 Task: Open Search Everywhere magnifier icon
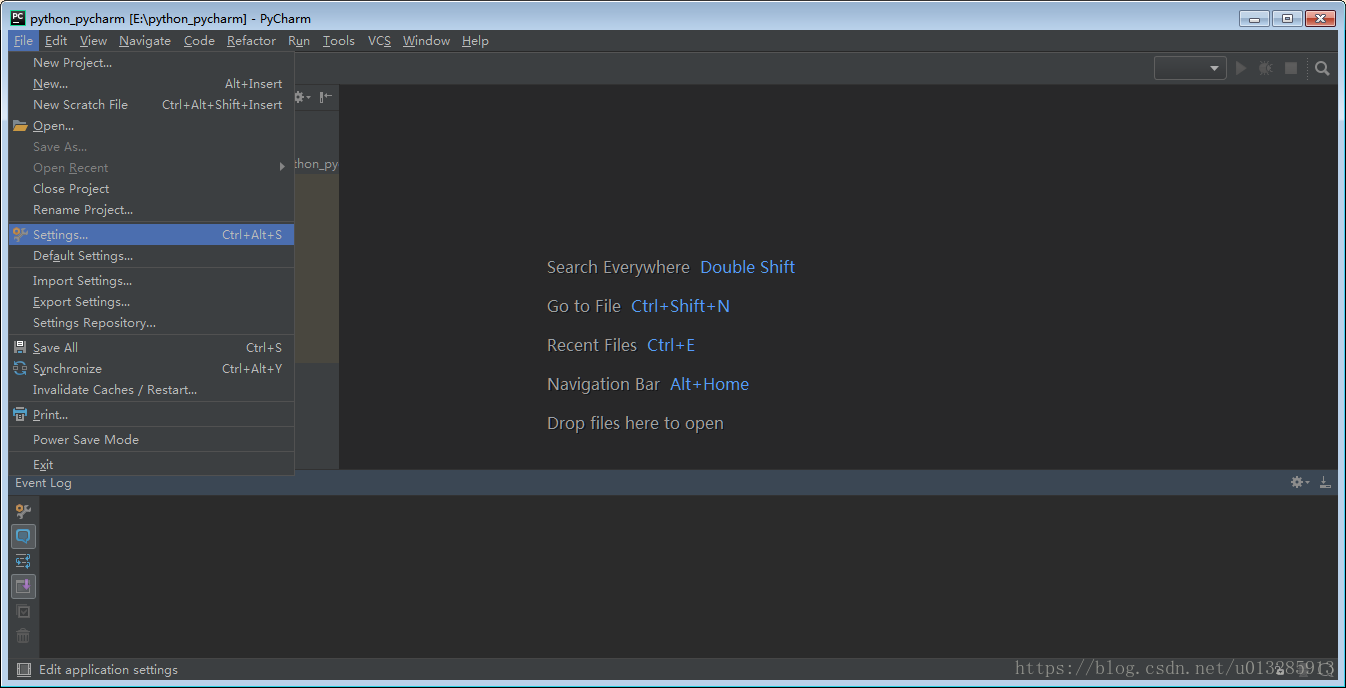1322,68
